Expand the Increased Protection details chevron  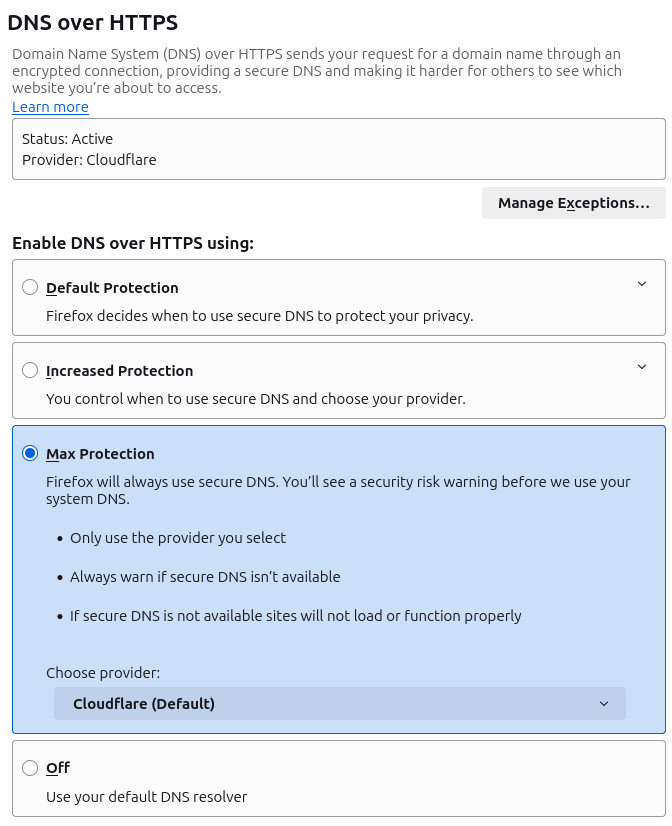pos(642,367)
